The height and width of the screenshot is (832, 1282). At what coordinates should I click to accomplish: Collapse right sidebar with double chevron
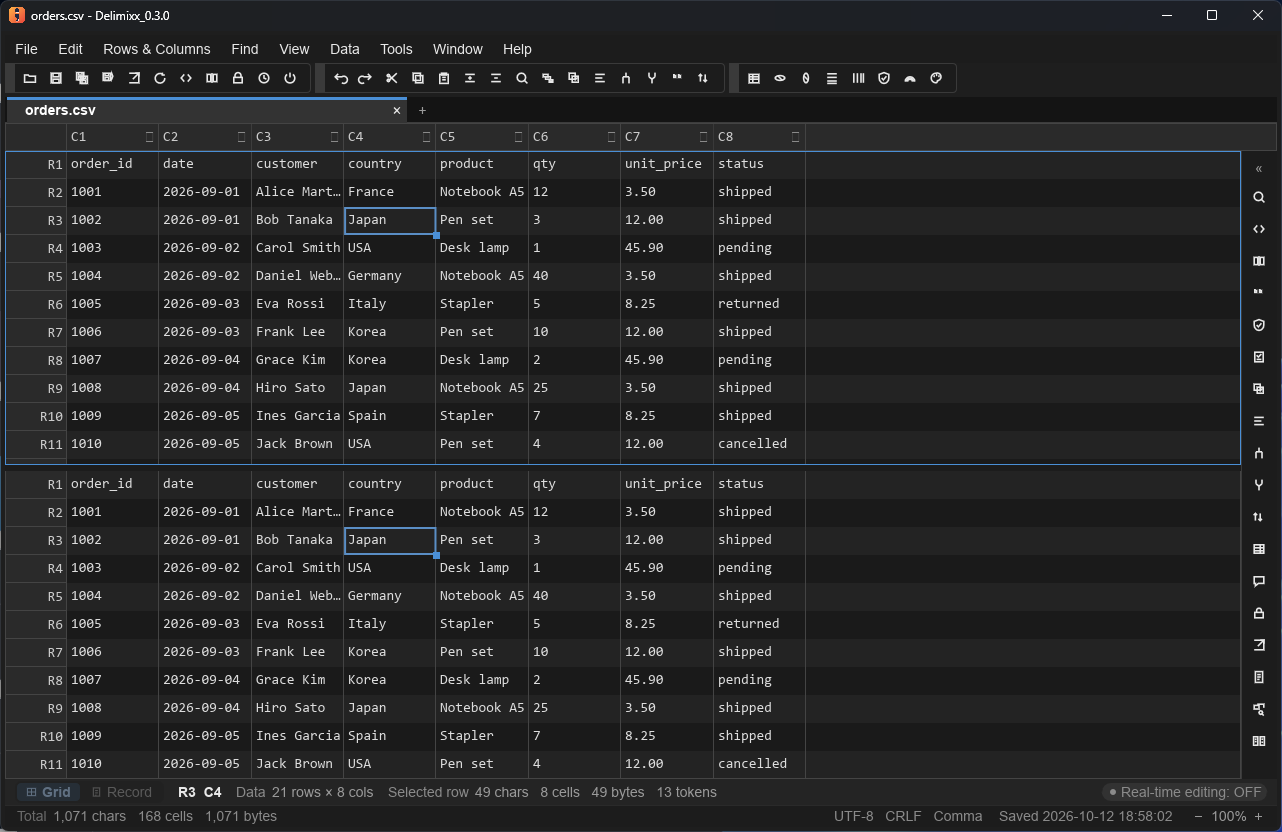click(1259, 169)
